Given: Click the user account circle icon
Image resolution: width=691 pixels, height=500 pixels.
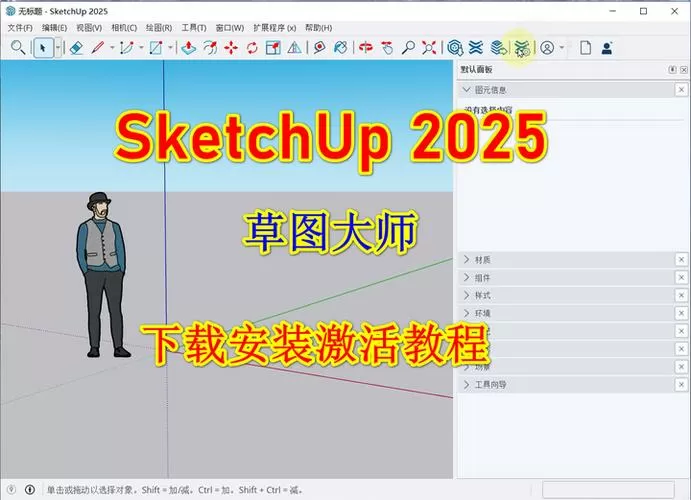Looking at the screenshot, I should tap(547, 48).
